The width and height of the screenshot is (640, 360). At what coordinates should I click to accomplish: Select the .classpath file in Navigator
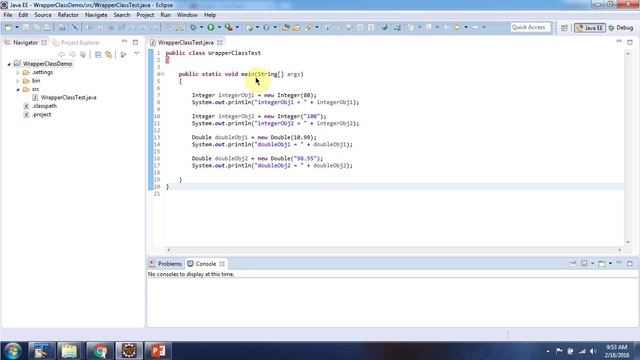[44, 106]
